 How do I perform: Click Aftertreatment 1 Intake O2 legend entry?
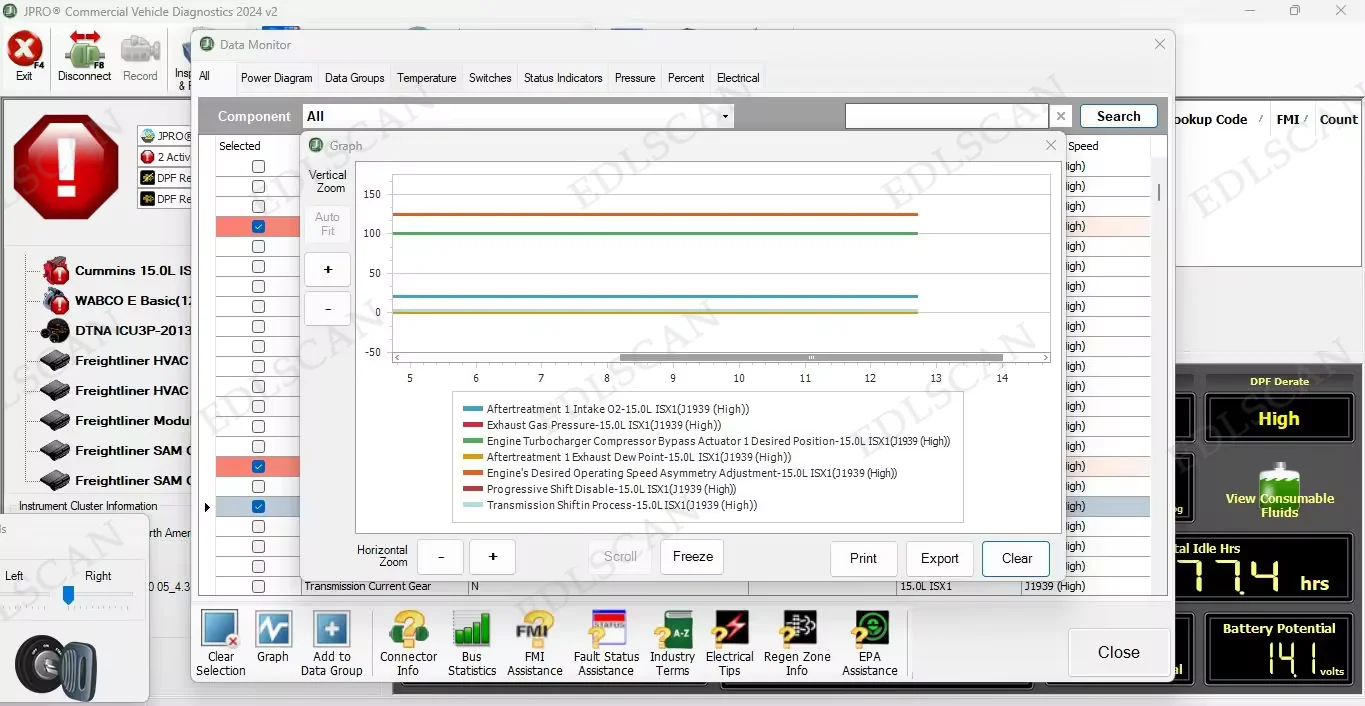click(x=605, y=409)
